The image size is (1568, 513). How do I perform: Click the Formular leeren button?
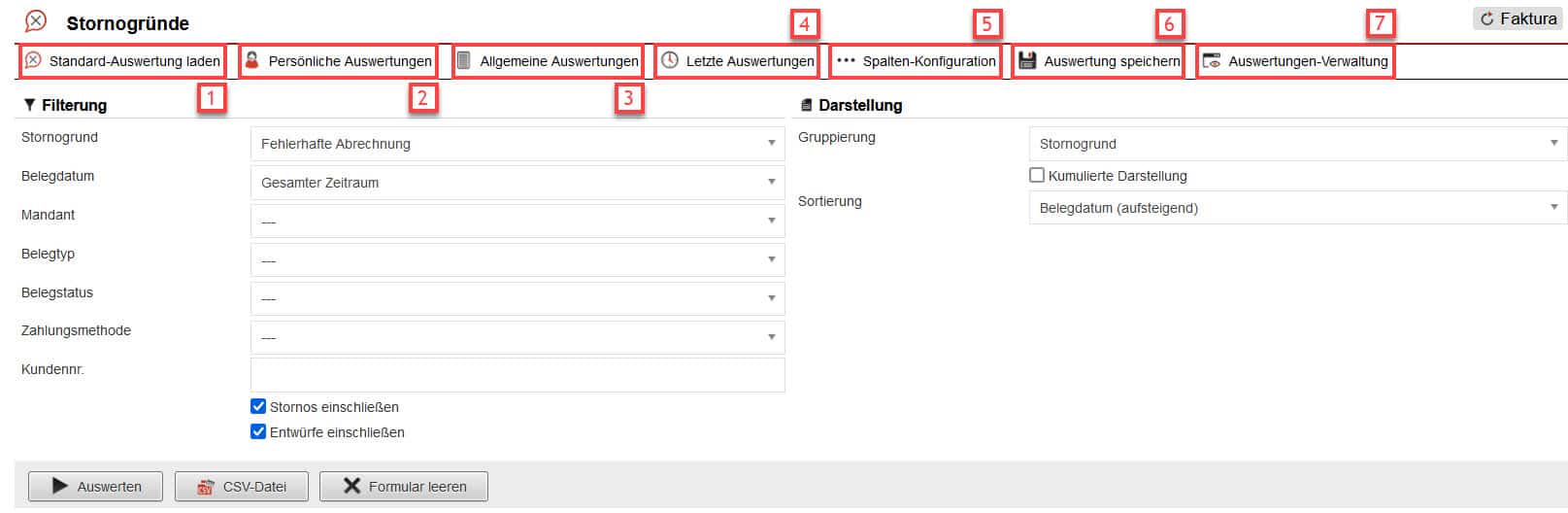404,486
